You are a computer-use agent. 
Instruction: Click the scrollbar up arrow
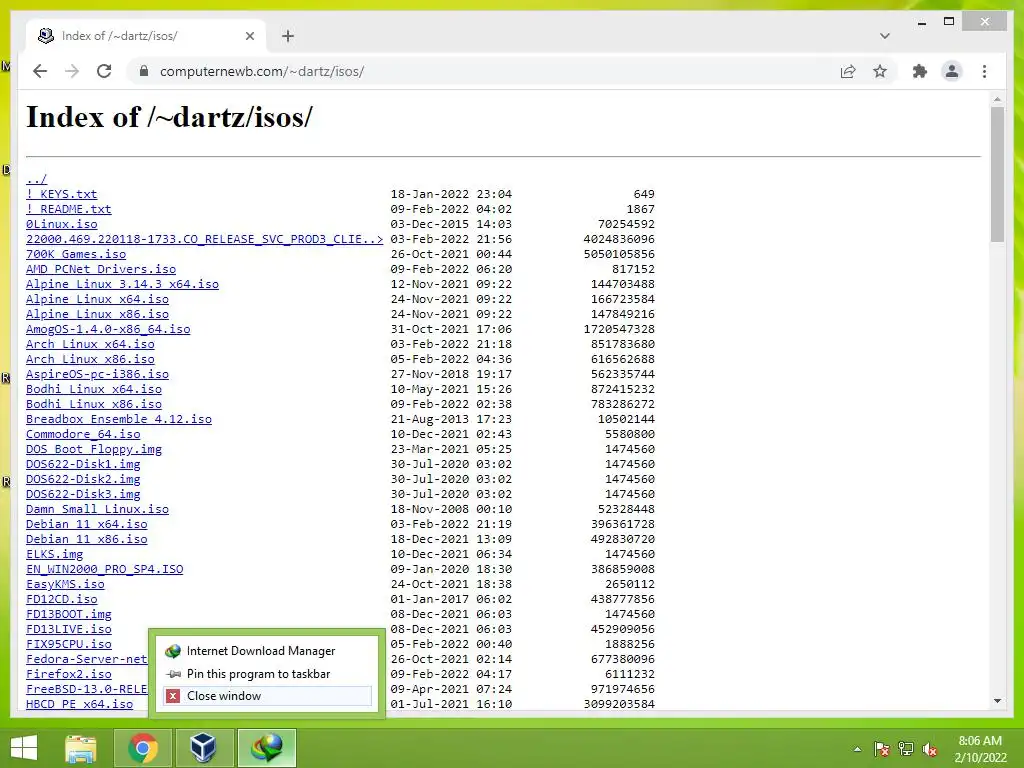[997, 99]
